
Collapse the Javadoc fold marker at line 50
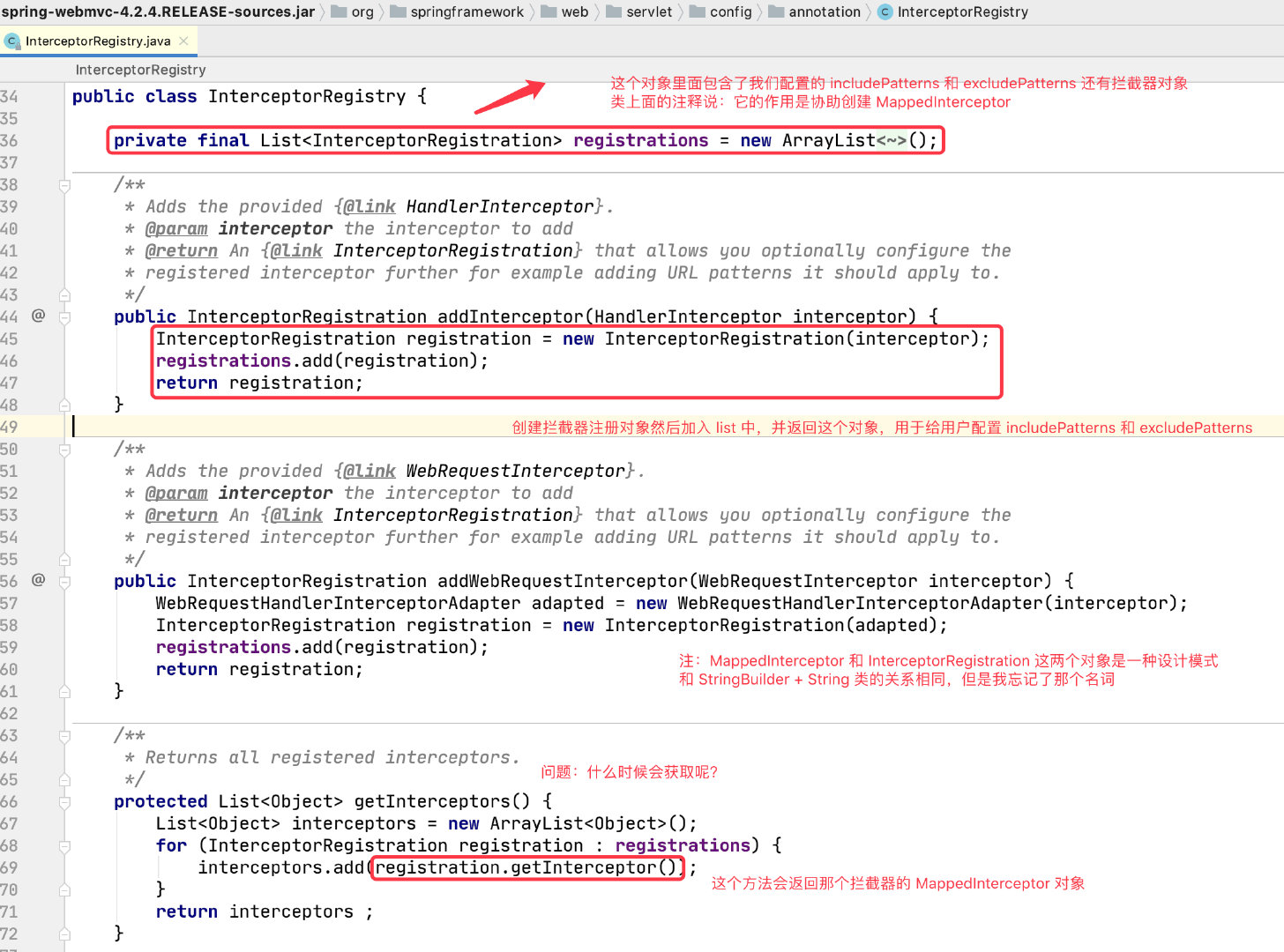(64, 450)
